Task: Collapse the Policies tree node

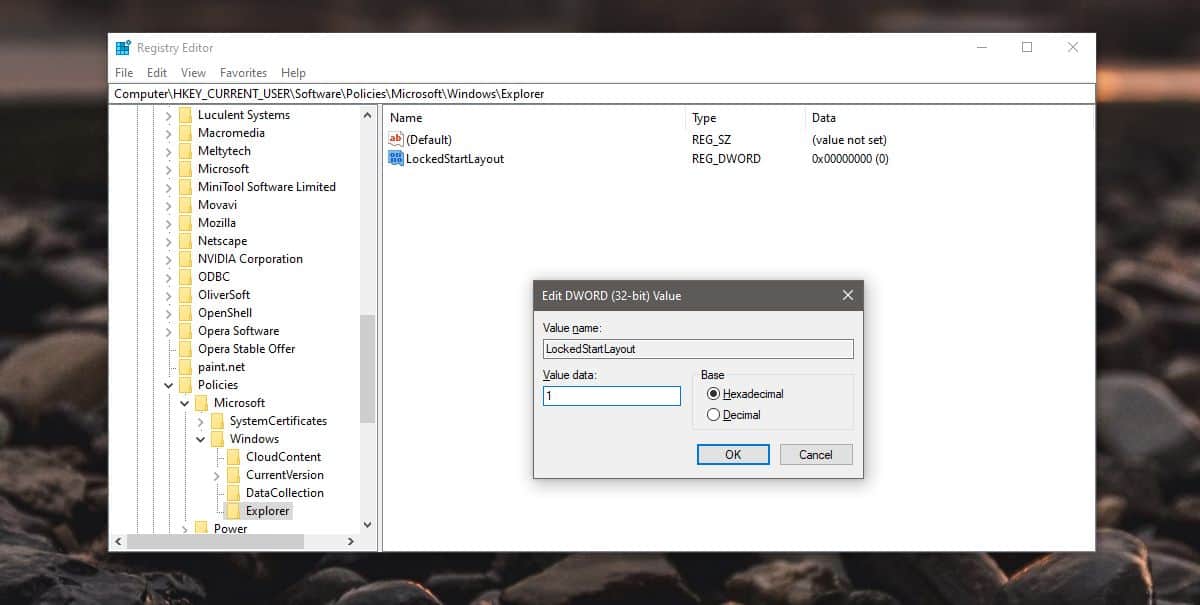Action: pyautogui.click(x=169, y=385)
